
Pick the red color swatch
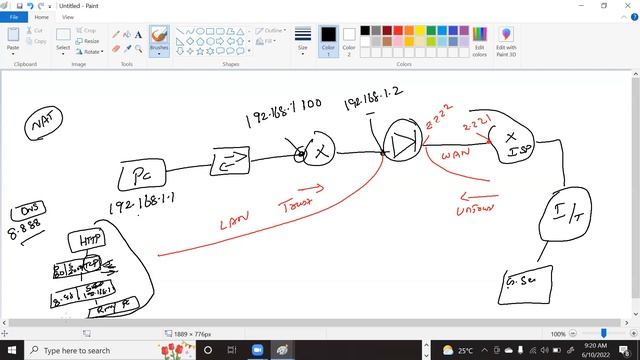(x=398, y=31)
